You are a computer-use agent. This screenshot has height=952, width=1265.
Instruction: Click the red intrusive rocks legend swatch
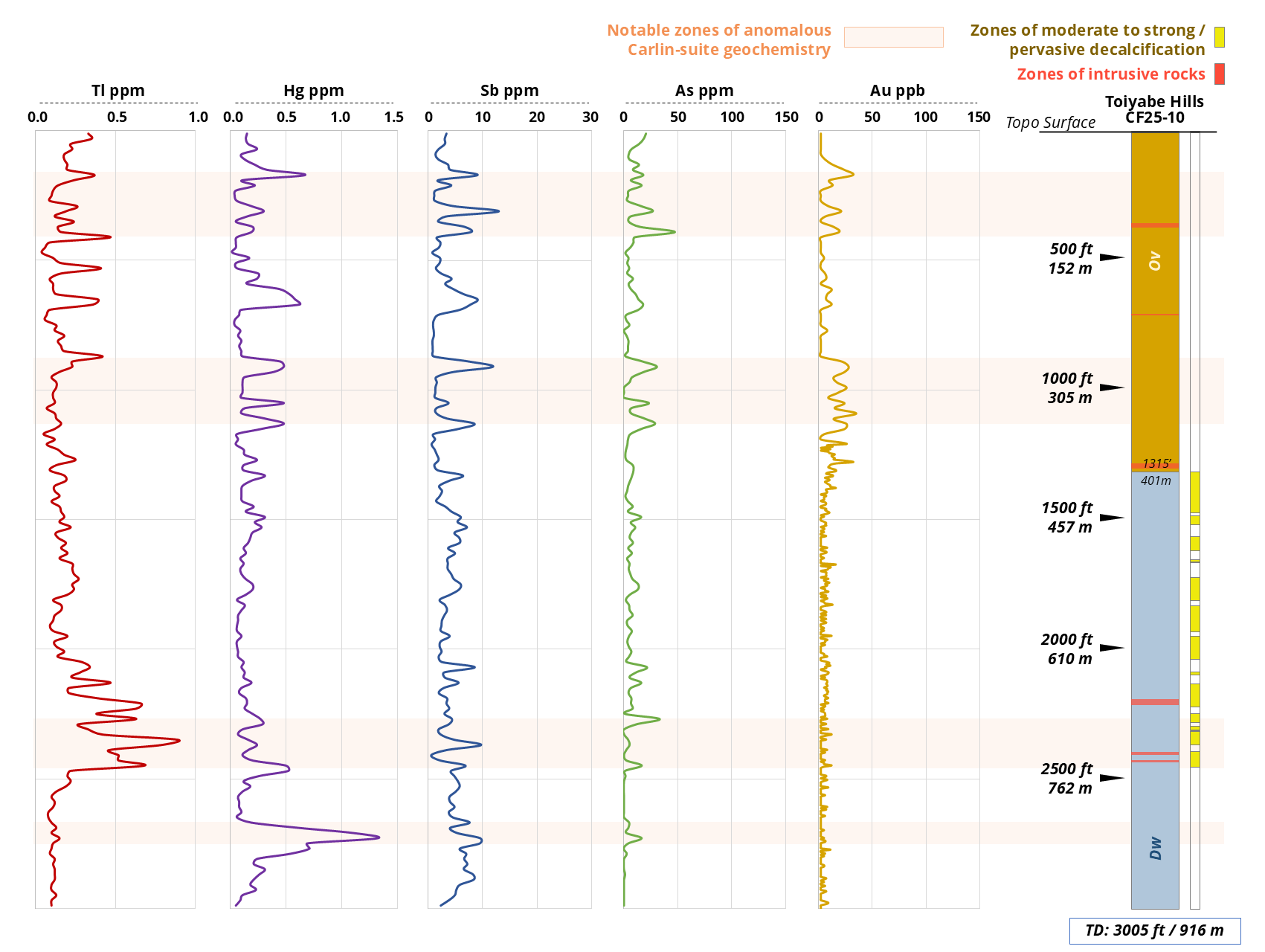[1220, 74]
